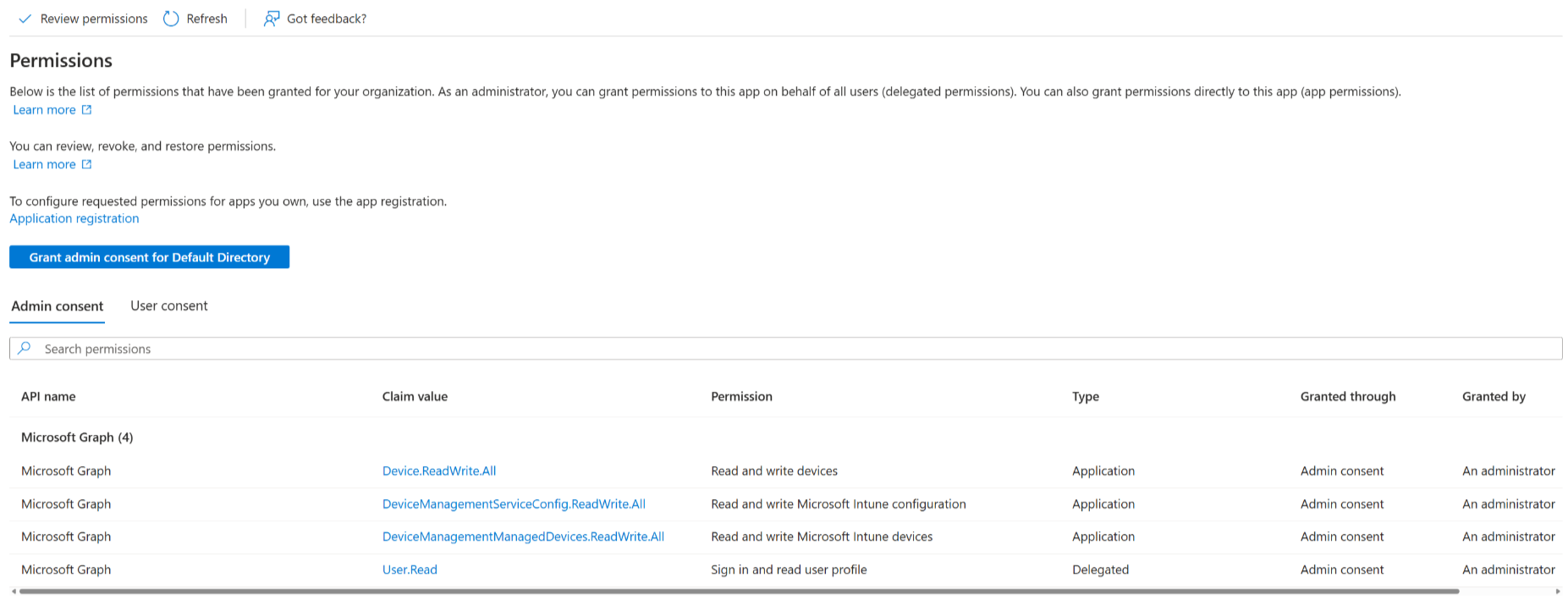Click the Got feedback person icon

[x=272, y=19]
